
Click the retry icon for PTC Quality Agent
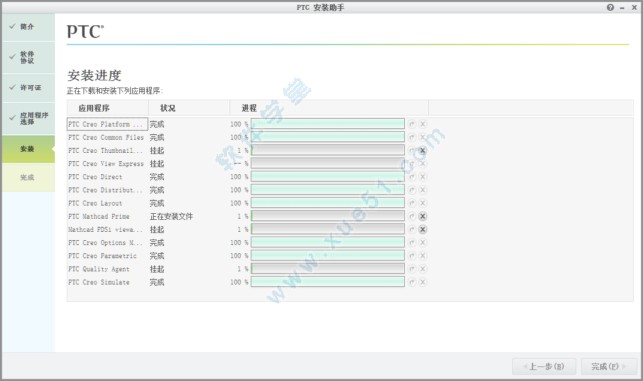tap(412, 269)
